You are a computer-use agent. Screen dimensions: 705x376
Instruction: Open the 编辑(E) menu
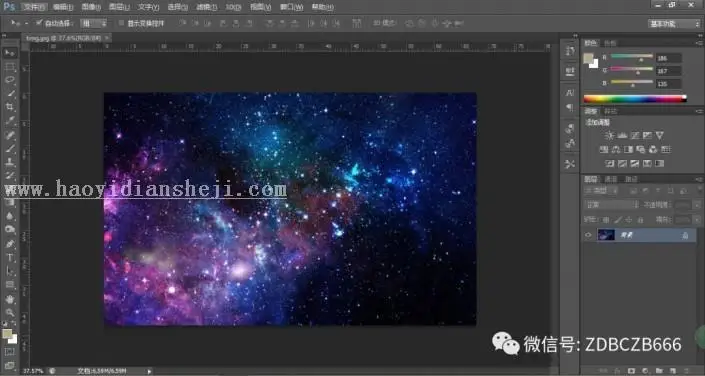tap(63, 7)
